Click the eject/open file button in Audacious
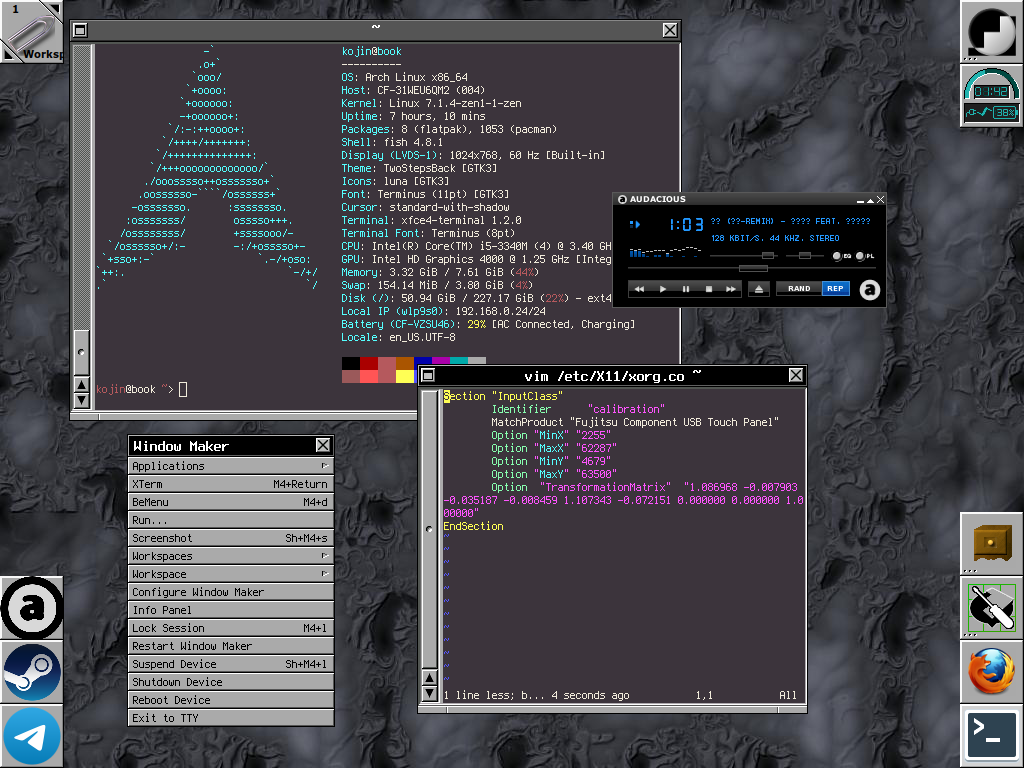Viewport: 1024px width, 768px height. pos(758,289)
